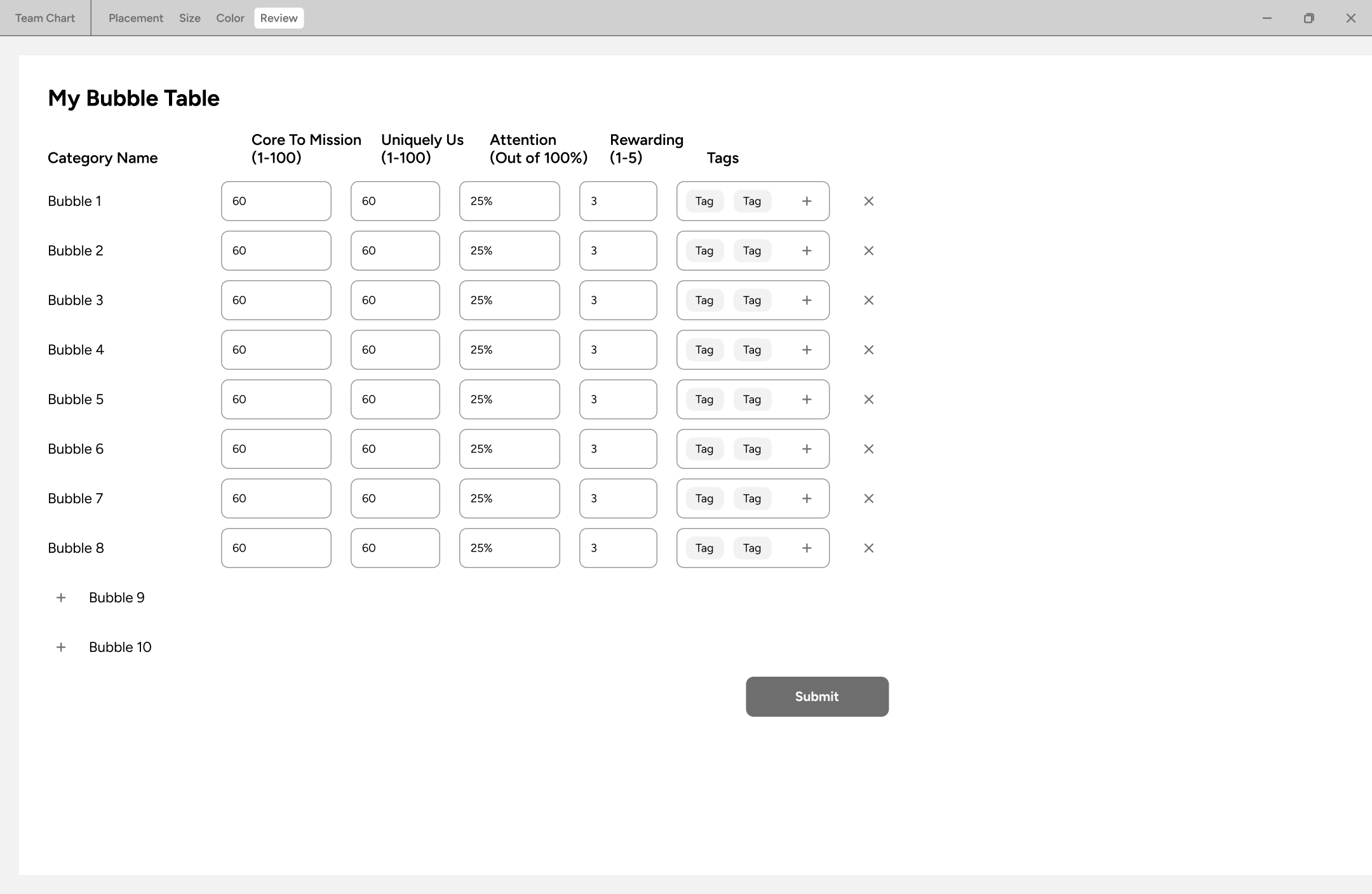Select the first Tag chip in Bubble 6

704,449
